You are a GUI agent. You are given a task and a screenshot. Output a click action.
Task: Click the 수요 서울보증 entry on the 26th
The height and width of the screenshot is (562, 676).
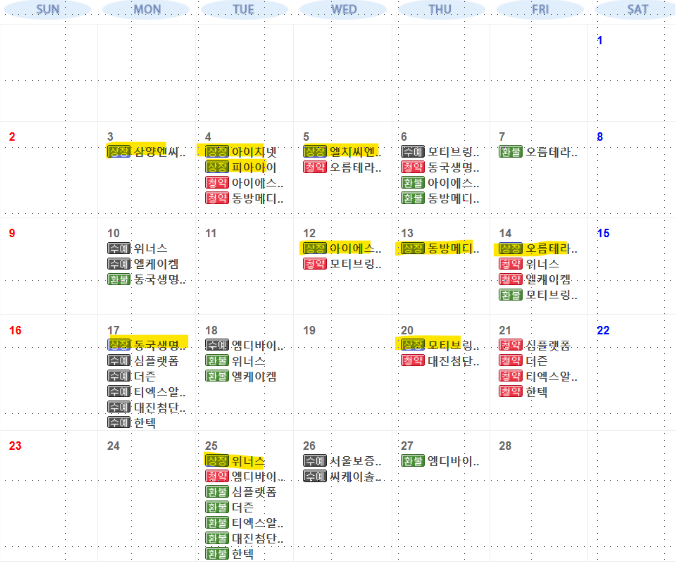[342, 461]
